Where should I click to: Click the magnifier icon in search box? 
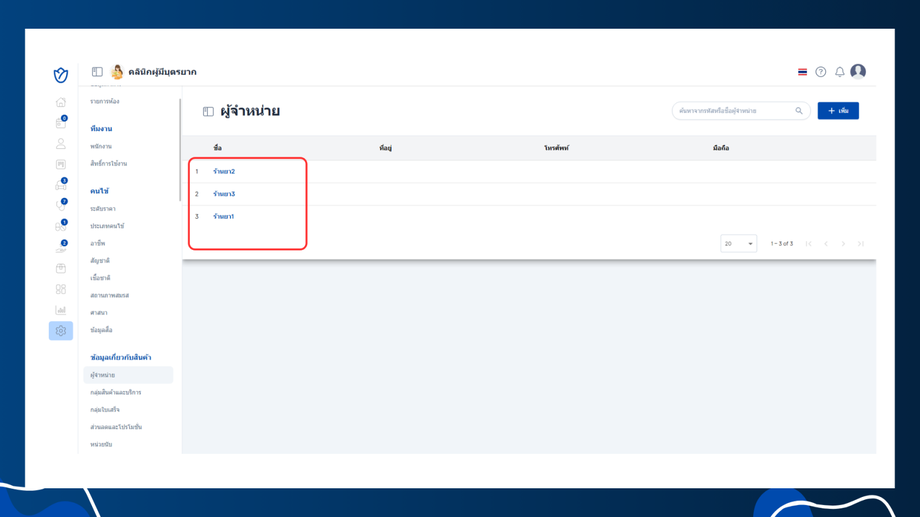[x=799, y=110]
